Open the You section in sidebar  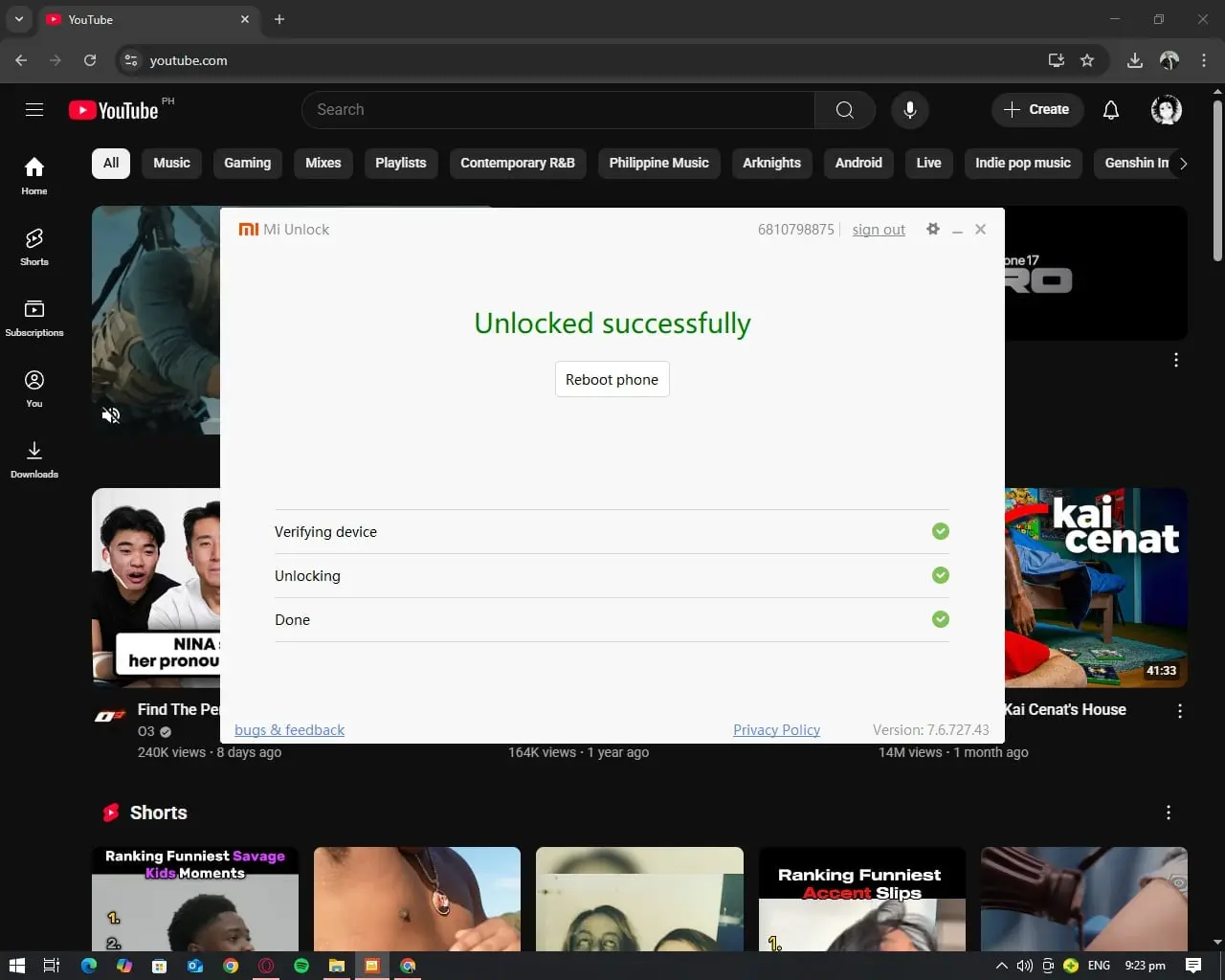pyautogui.click(x=34, y=389)
